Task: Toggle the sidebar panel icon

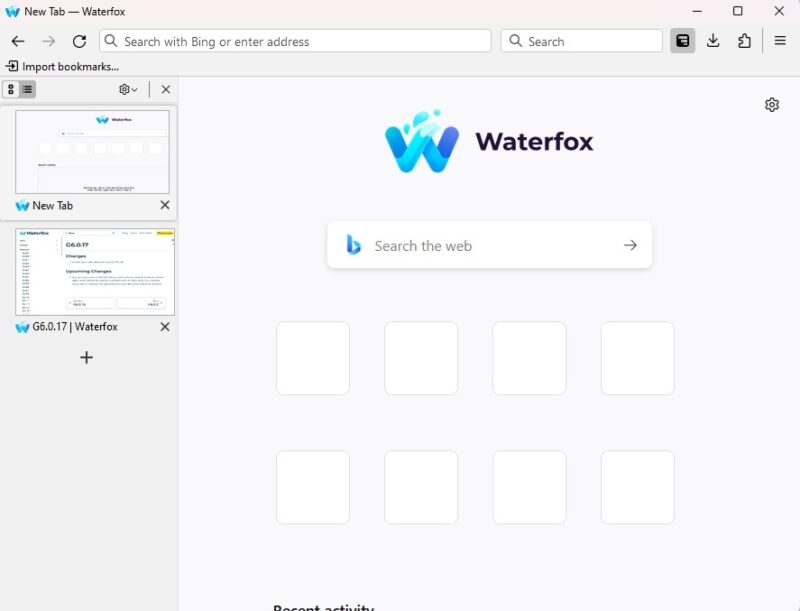Action: click(x=683, y=41)
